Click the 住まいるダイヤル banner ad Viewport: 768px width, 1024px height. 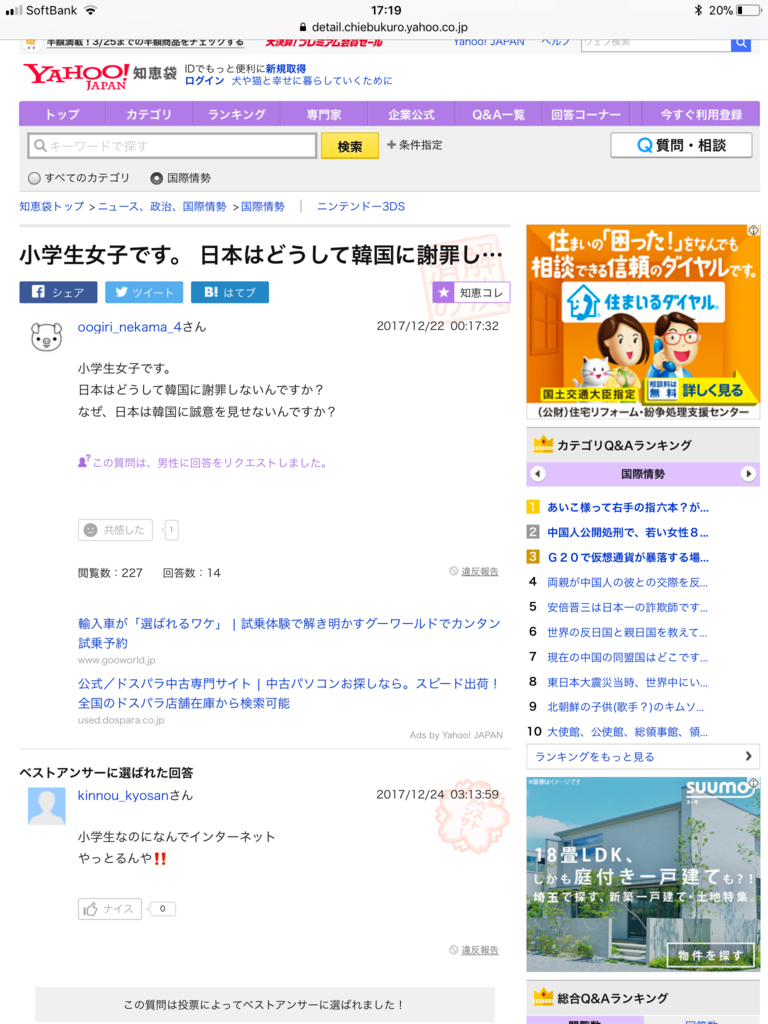(x=643, y=322)
